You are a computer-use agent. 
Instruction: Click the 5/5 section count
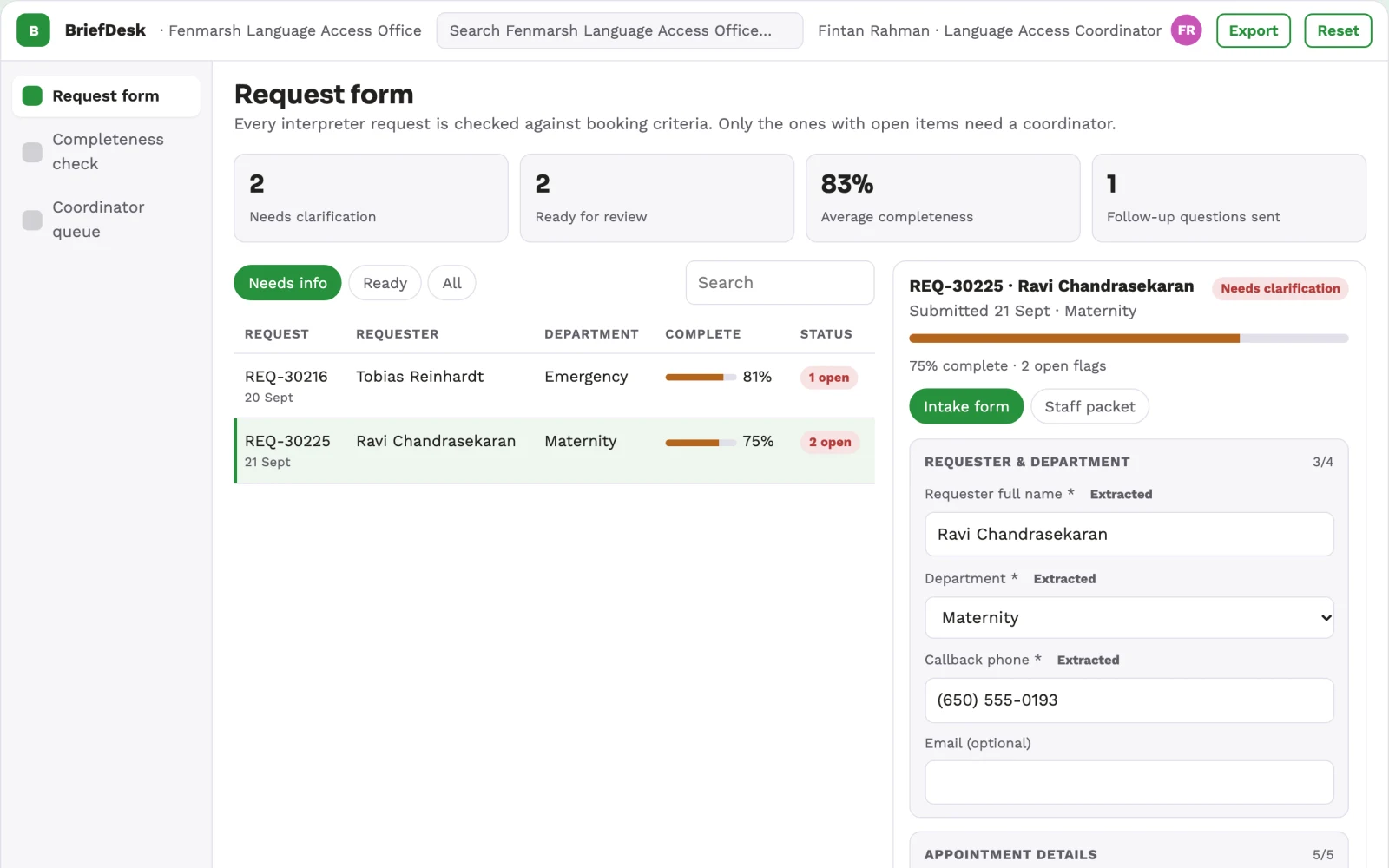coord(1323,855)
